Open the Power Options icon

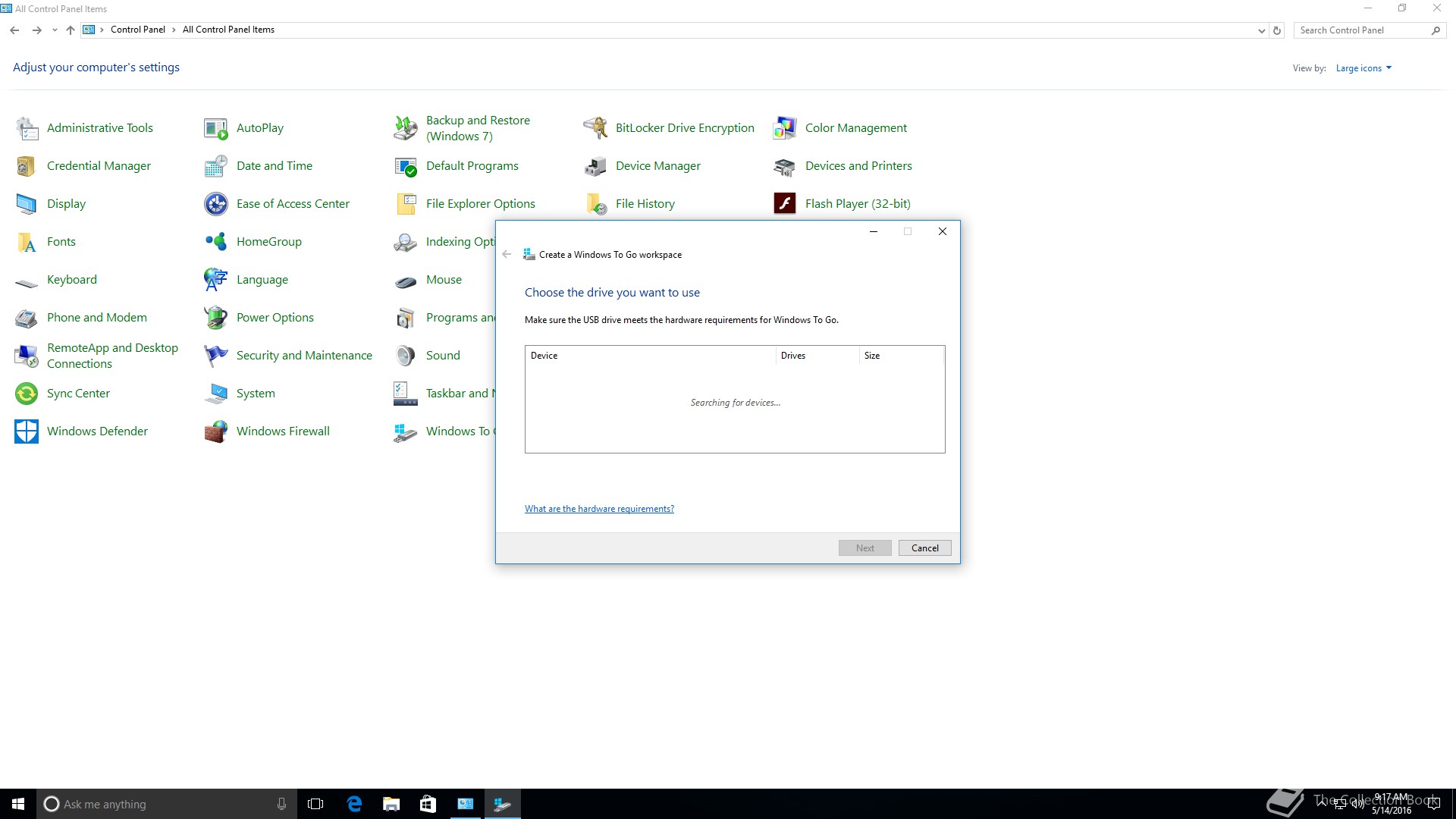point(216,318)
